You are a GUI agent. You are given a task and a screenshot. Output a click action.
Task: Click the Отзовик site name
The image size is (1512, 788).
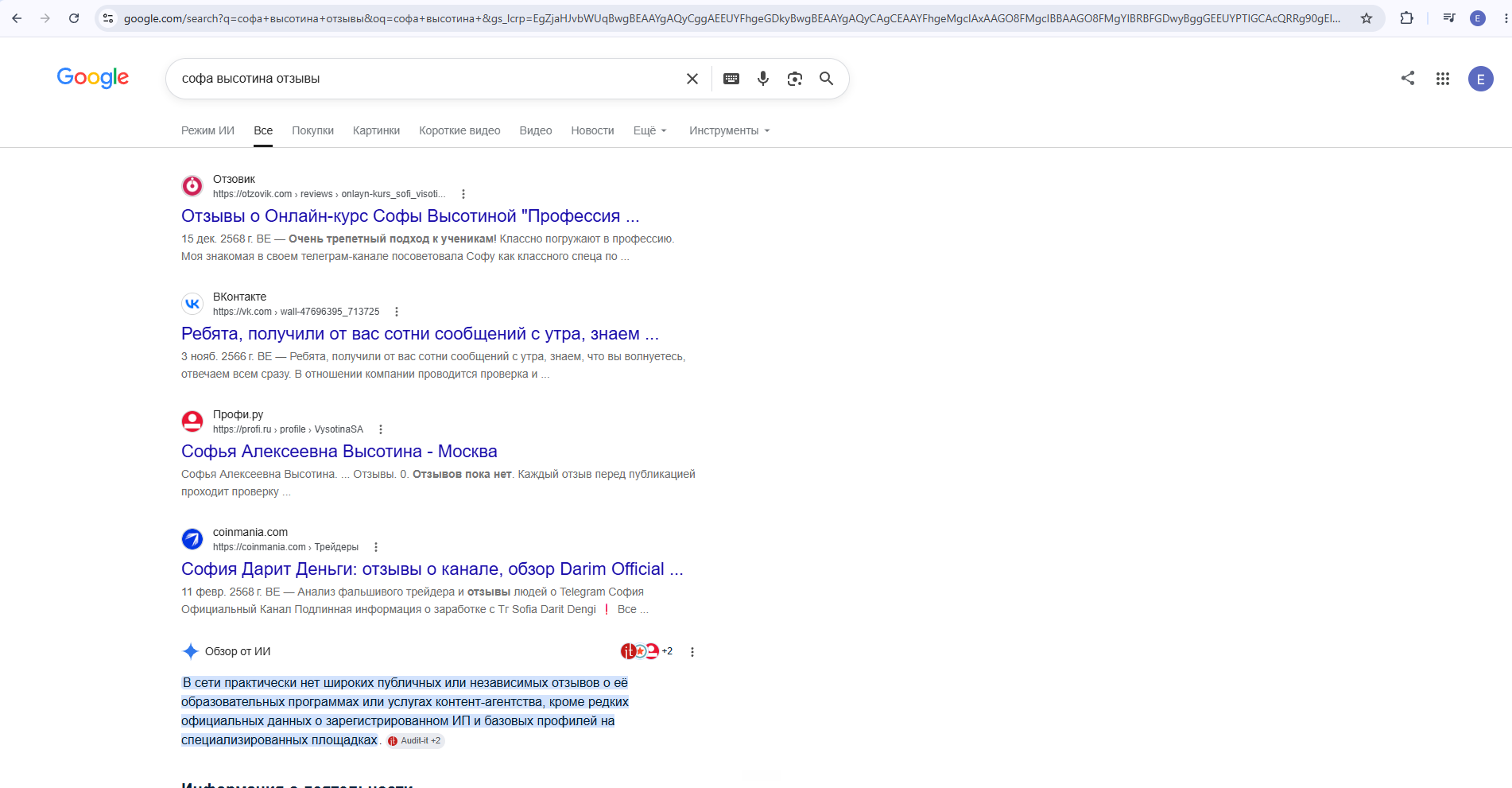pos(234,179)
